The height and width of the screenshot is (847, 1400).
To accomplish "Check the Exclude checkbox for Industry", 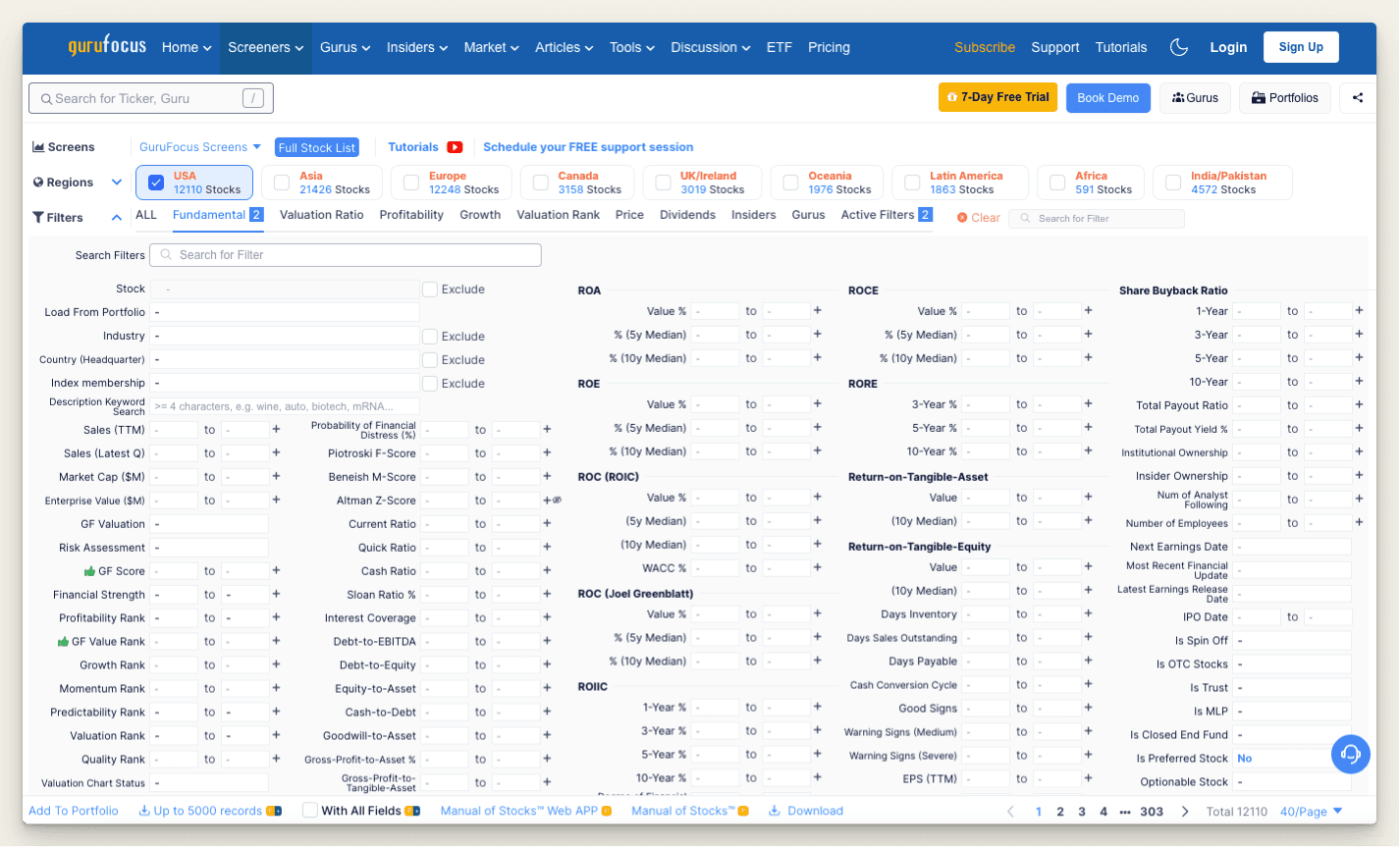I will pos(430,336).
